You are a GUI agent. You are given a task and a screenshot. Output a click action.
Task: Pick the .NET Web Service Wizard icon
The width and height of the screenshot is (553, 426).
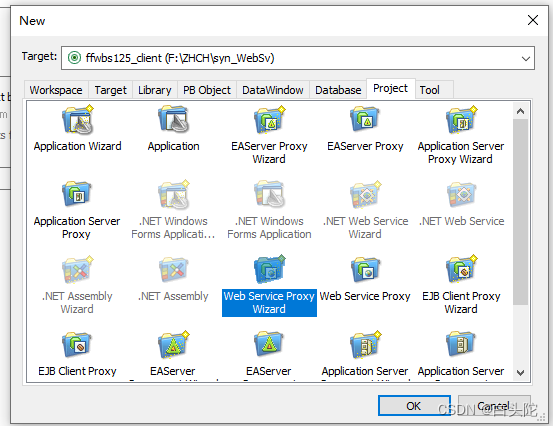[365, 194]
